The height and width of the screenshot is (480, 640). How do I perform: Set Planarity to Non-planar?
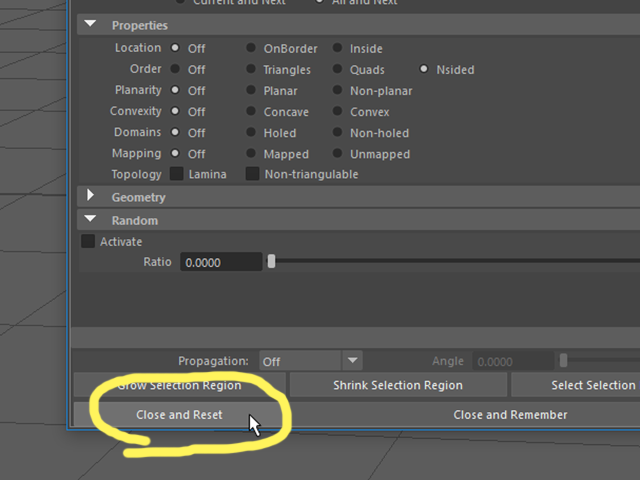[337, 89]
